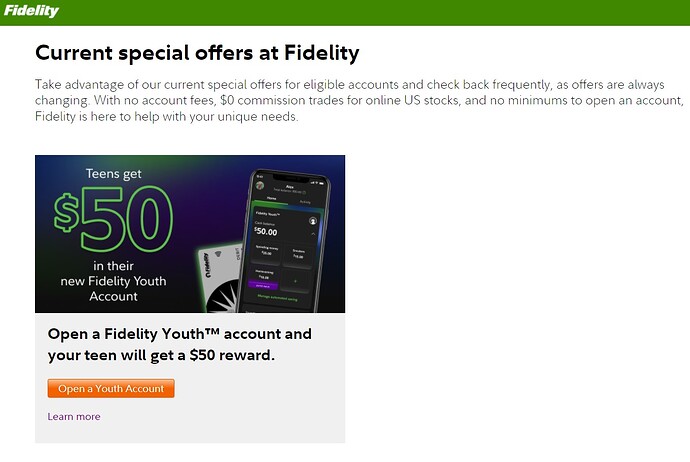
Task: Click the profile avatar on the phone screen
Action: (x=261, y=185)
